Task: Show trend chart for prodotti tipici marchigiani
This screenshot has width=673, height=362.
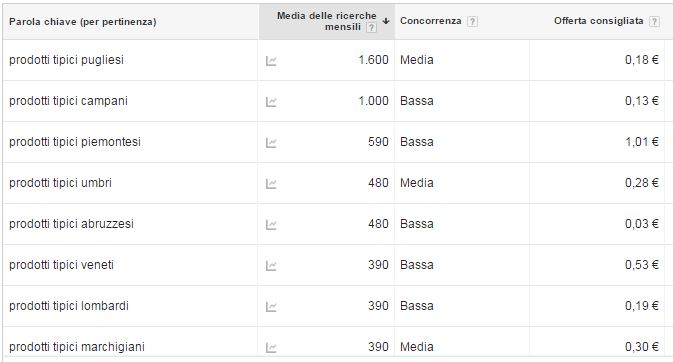Action: [x=271, y=347]
